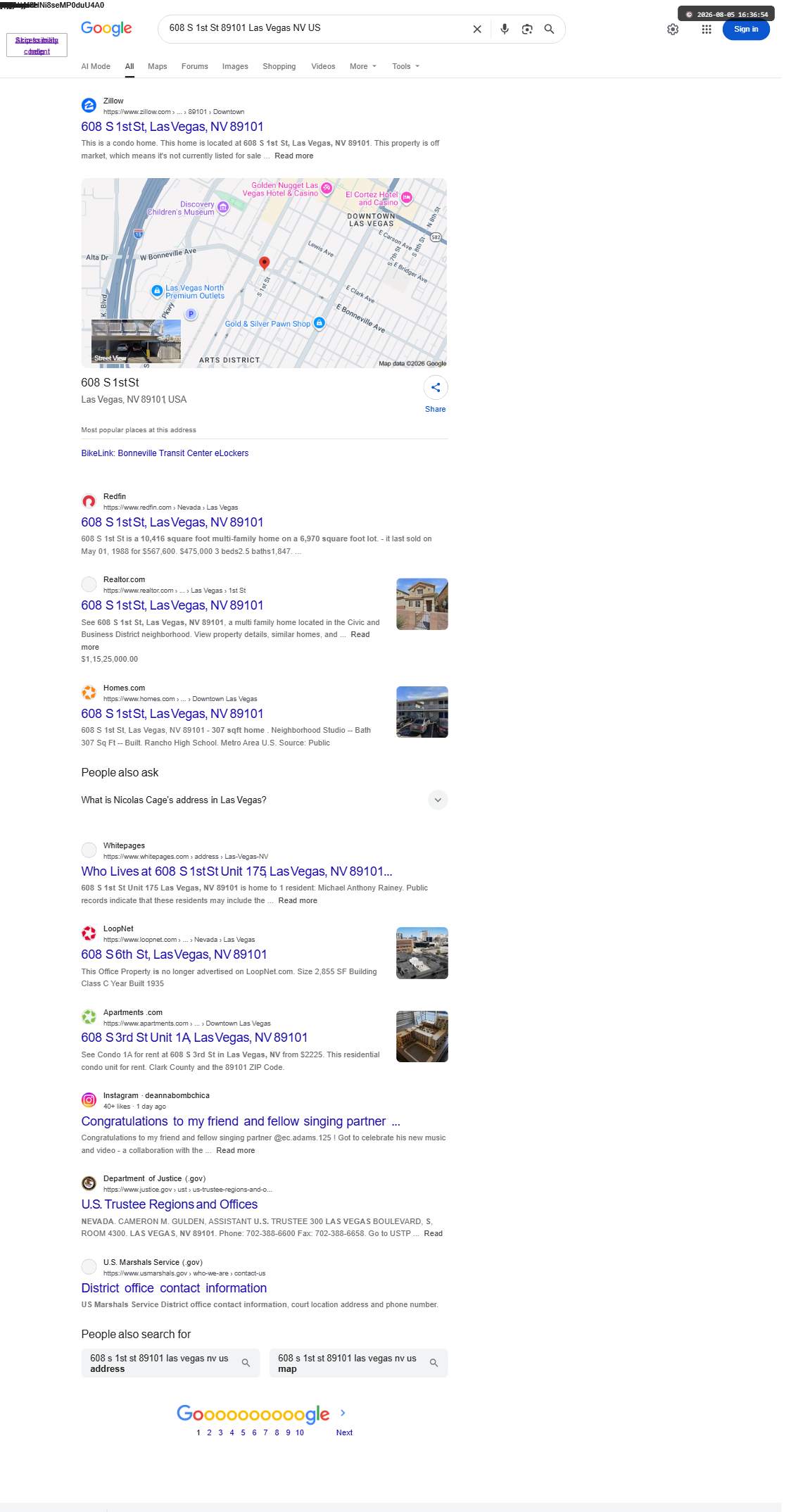The image size is (791, 1512).
Task: Start voice search with microphone icon
Action: point(505,29)
